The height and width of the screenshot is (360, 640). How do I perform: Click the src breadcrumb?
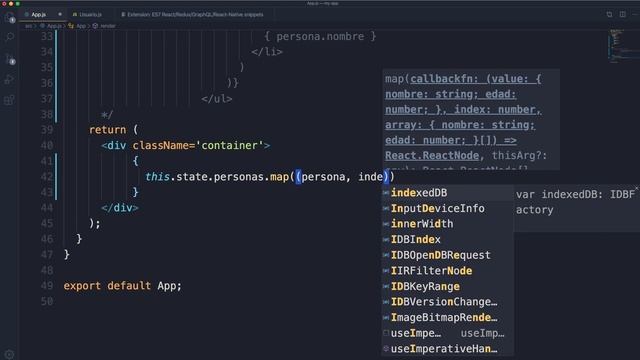point(28,26)
